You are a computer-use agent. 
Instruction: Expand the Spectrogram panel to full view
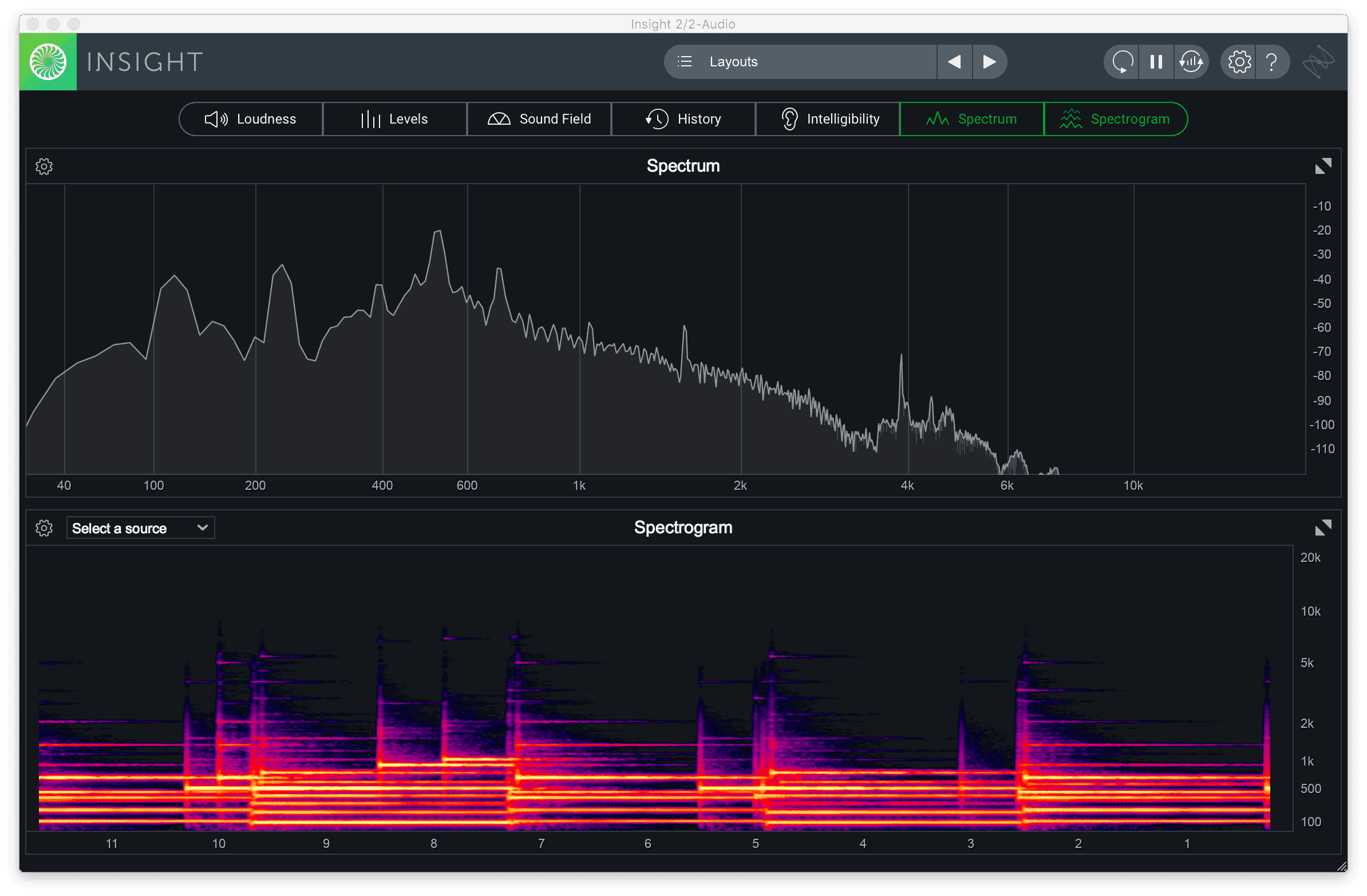pyautogui.click(x=1323, y=528)
